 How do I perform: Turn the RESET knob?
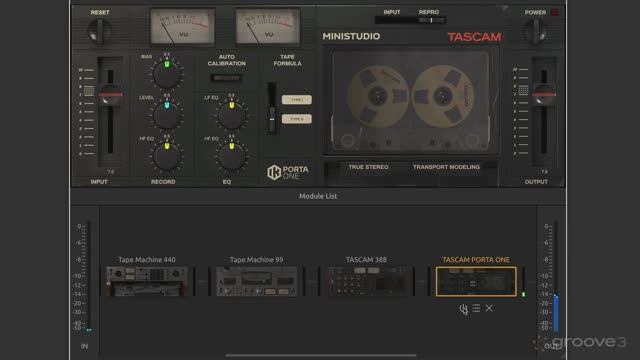click(99, 31)
